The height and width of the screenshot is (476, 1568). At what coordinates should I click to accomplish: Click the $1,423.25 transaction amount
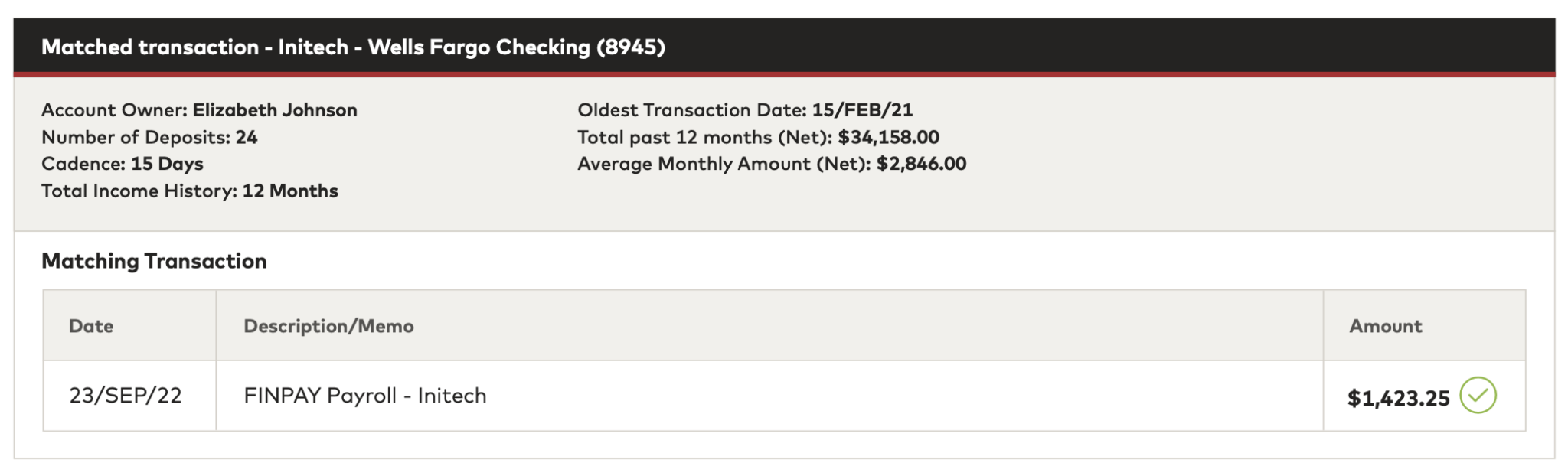(x=1398, y=398)
